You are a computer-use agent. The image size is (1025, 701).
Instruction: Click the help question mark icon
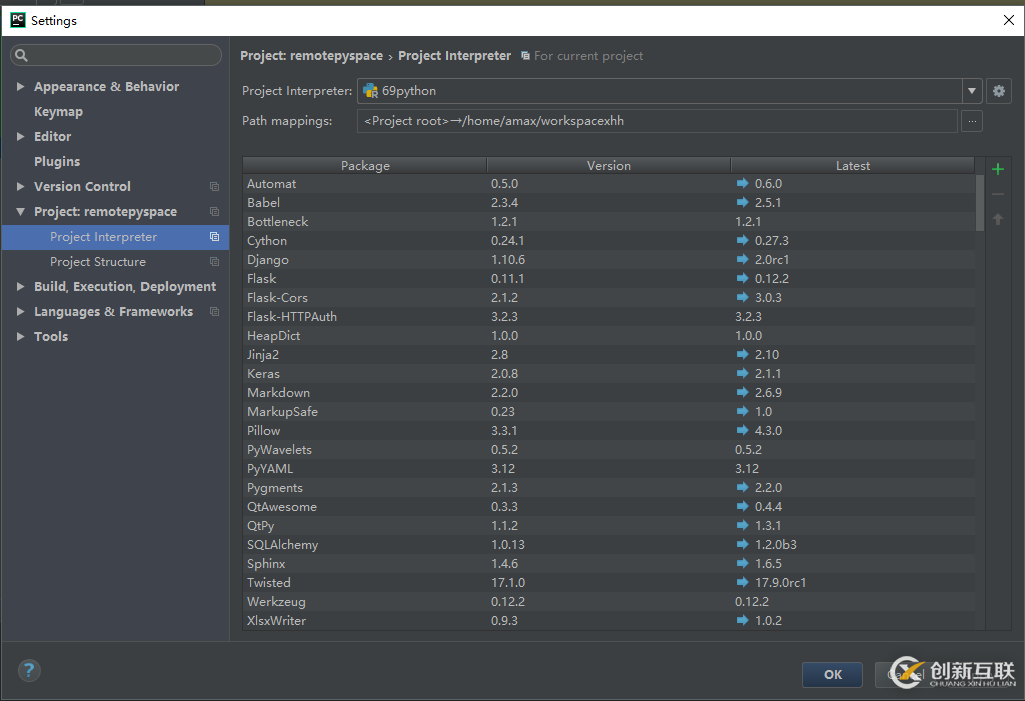(29, 671)
